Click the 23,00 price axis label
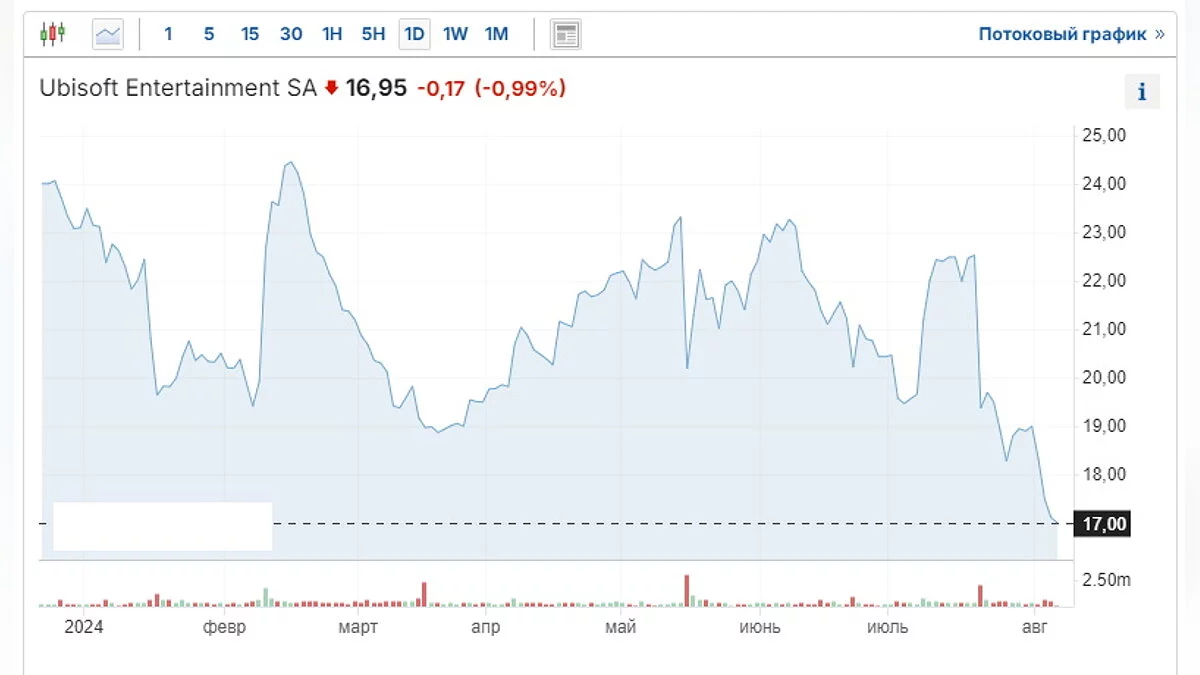Image resolution: width=1200 pixels, height=675 pixels. [x=1103, y=232]
